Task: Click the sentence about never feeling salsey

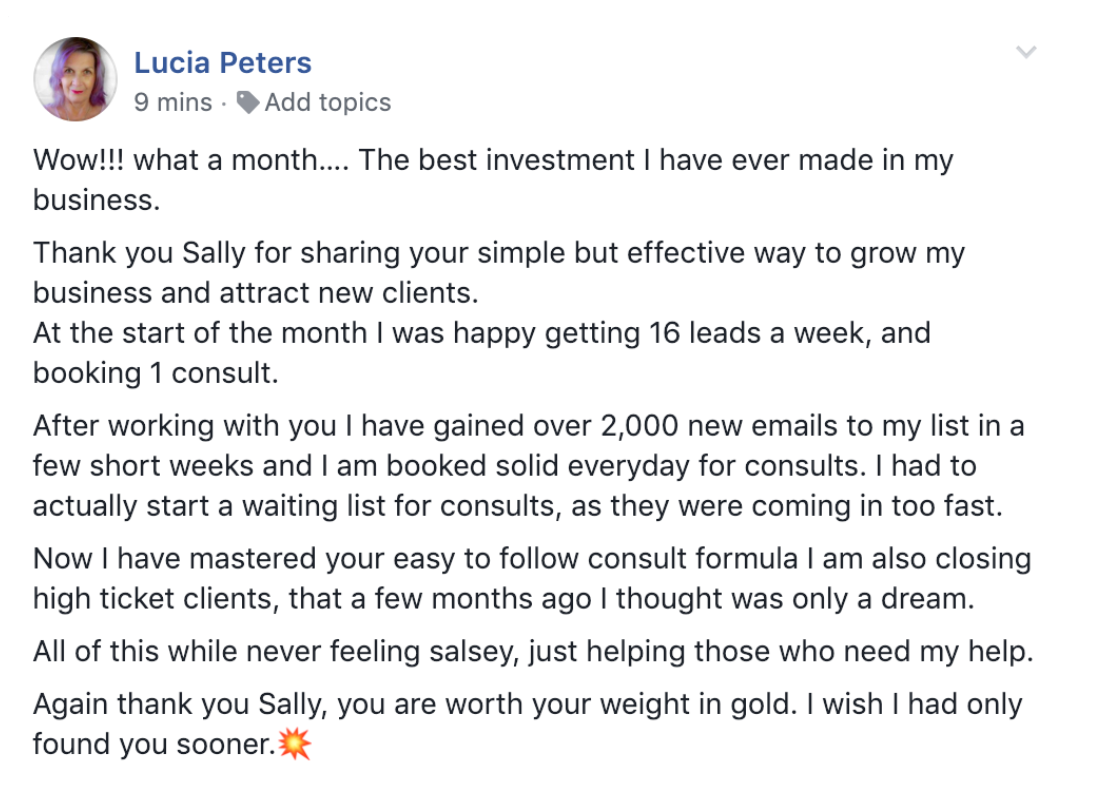Action: tap(533, 652)
